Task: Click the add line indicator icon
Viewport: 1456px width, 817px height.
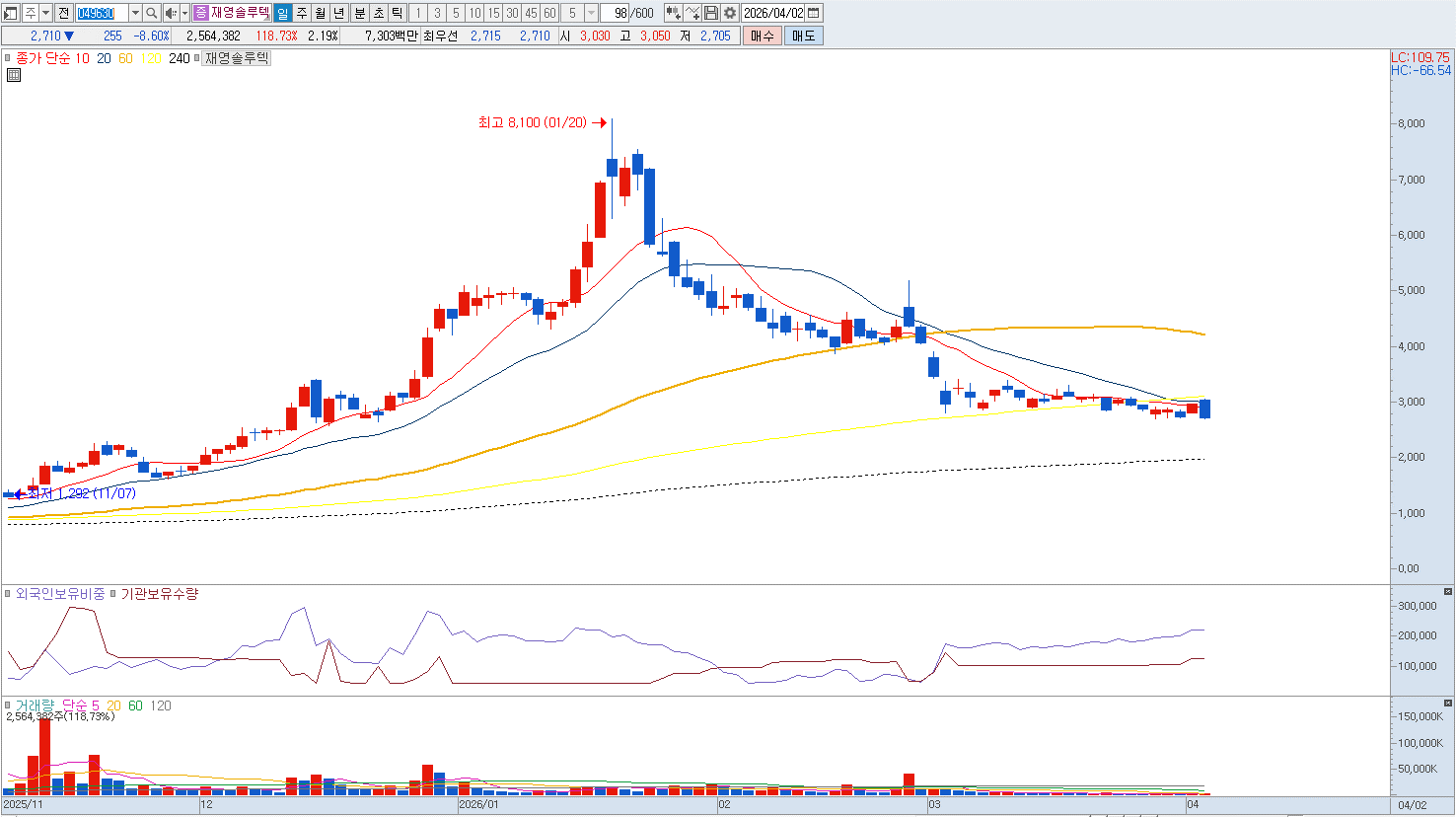Action: (692, 13)
